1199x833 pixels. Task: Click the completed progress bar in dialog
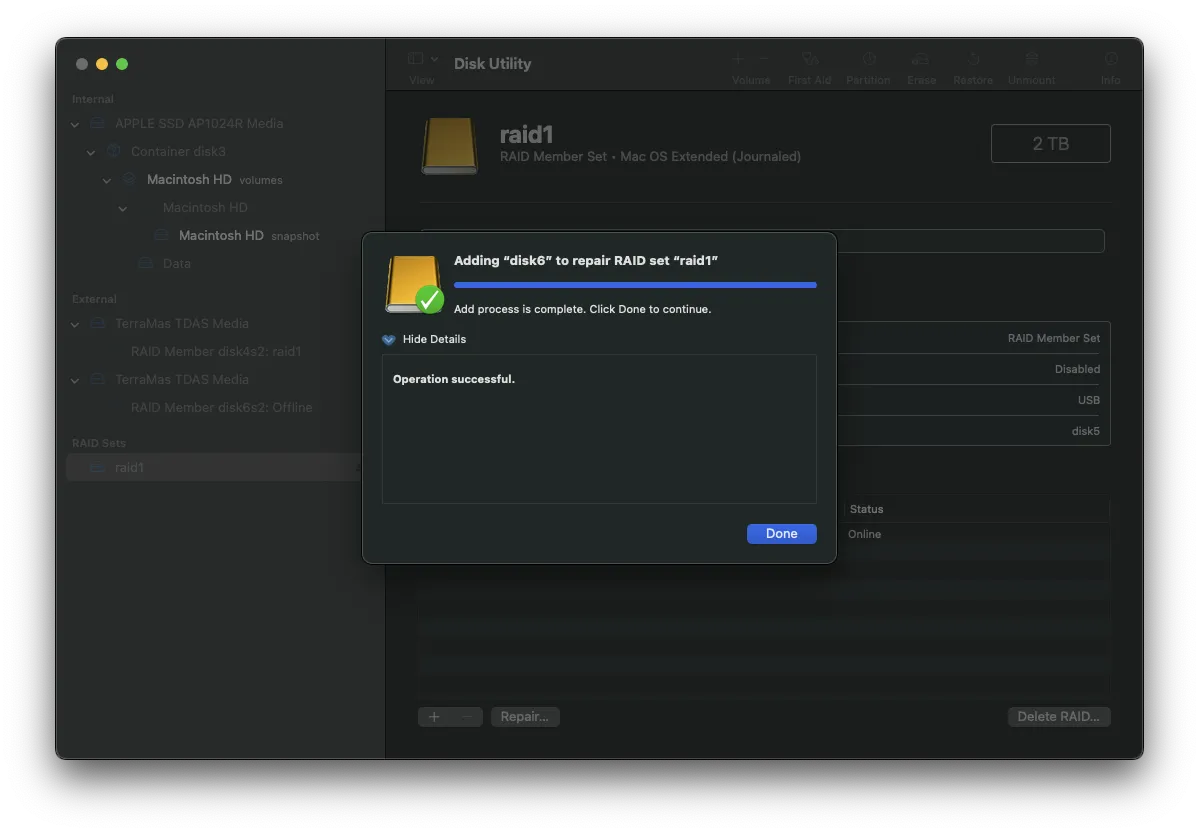635,285
